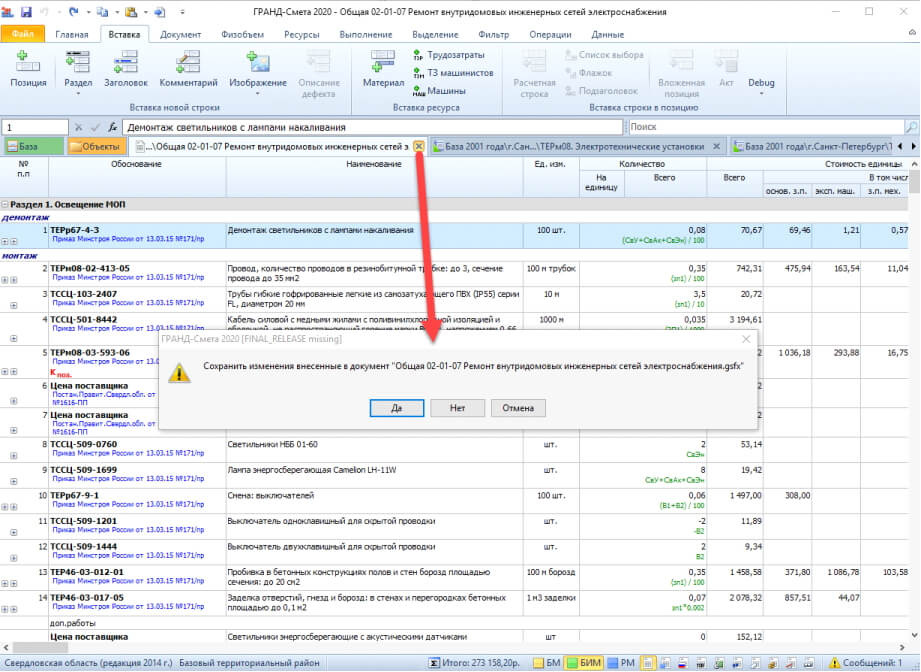The width and height of the screenshot is (921, 672).
Task: Click the sigma Итого icon in the status bar
Action: (433, 663)
